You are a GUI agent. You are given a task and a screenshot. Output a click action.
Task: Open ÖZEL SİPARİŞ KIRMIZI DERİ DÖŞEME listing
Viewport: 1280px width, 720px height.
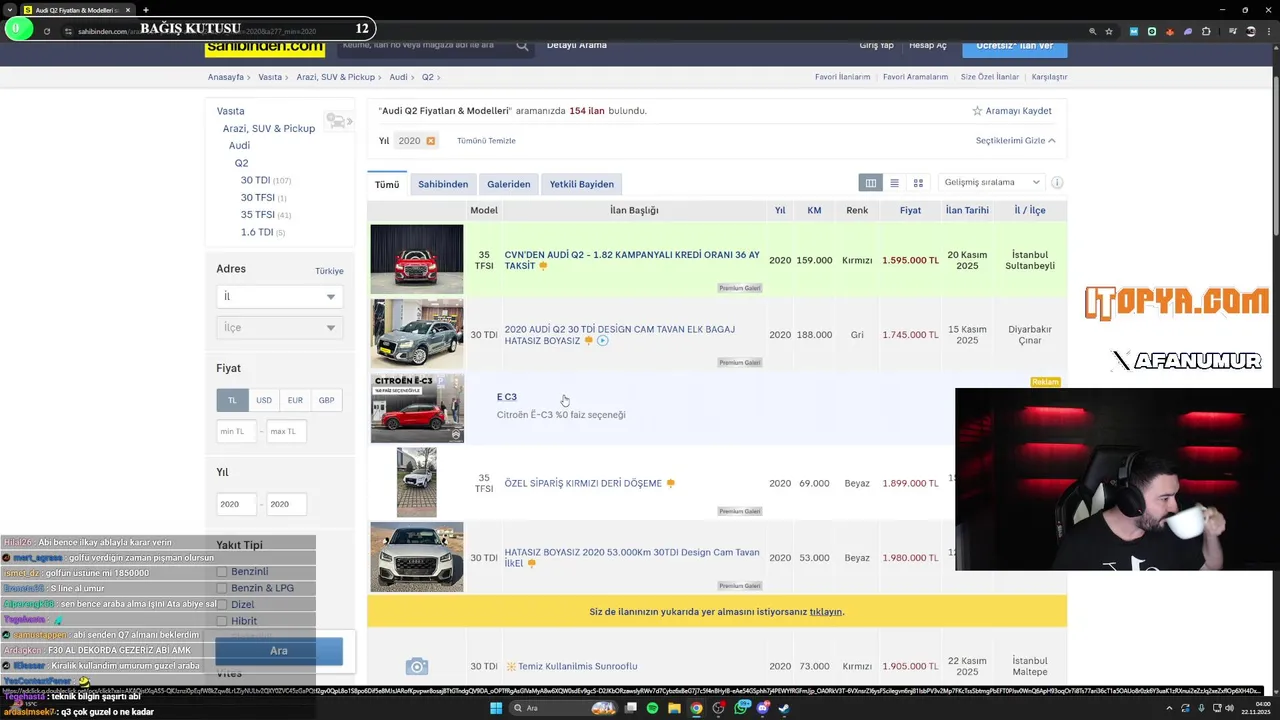tap(583, 484)
